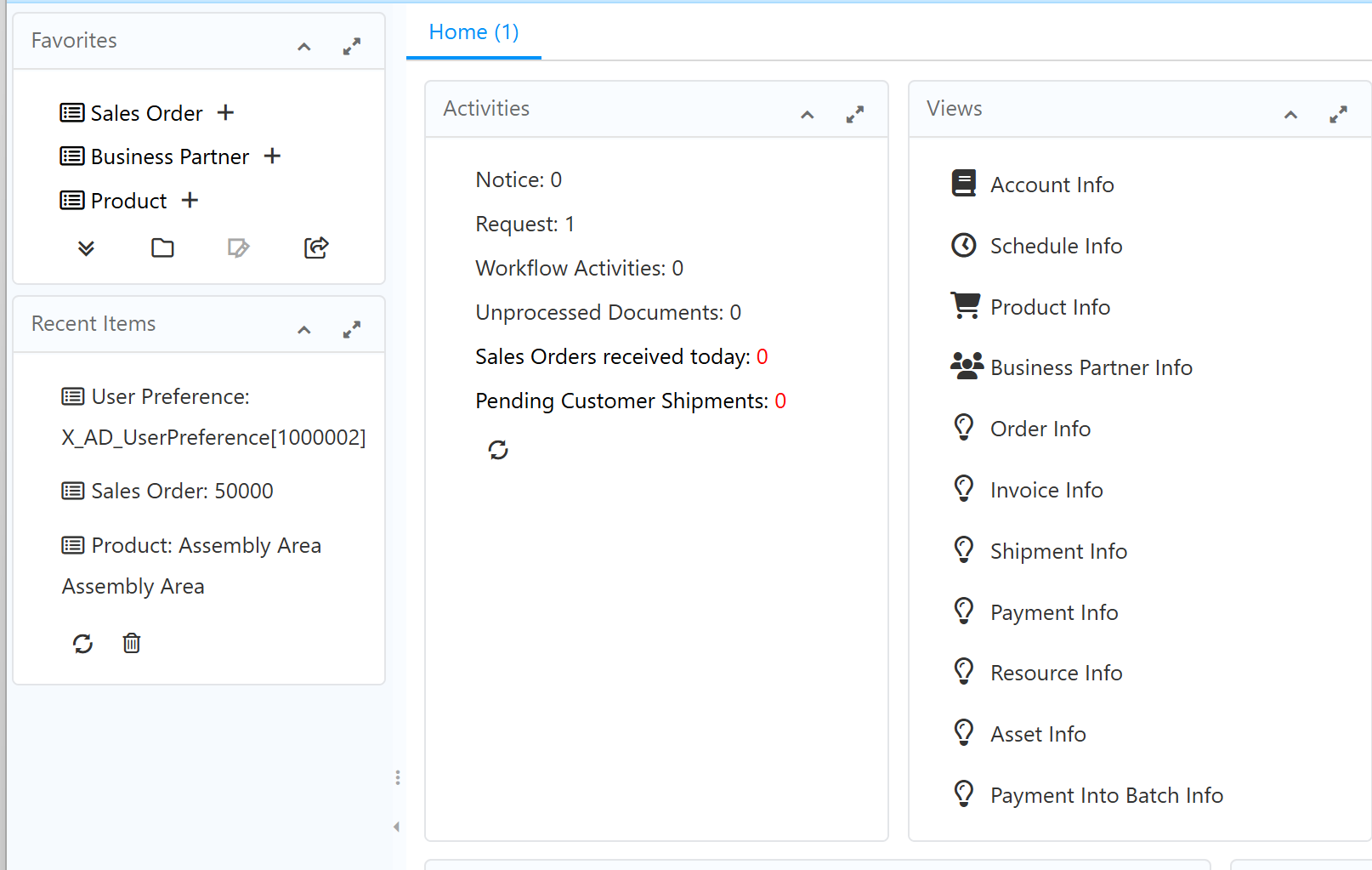The width and height of the screenshot is (1372, 870).
Task: Refresh the Recent Items list
Action: tap(82, 644)
